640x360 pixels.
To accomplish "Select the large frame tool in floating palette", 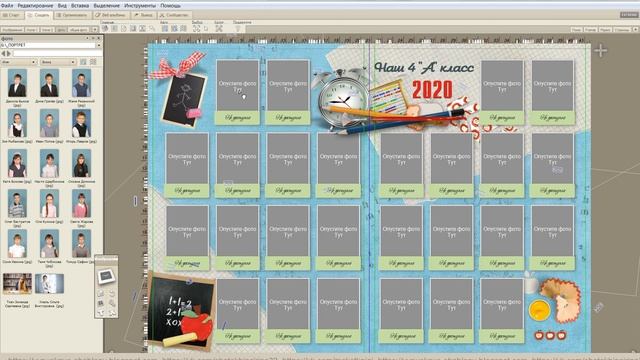I will (106, 276).
